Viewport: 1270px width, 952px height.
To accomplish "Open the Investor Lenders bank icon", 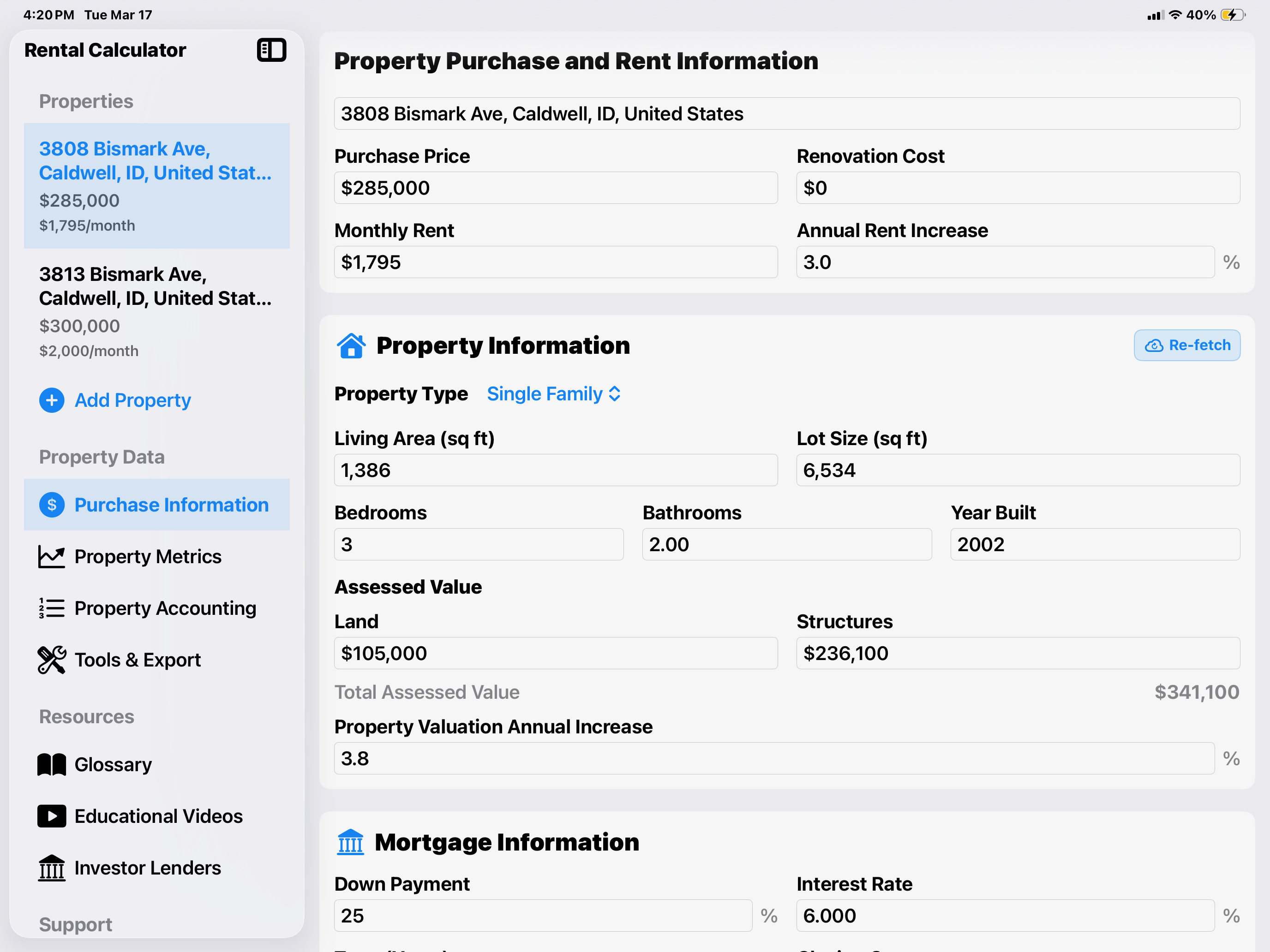I will (52, 868).
